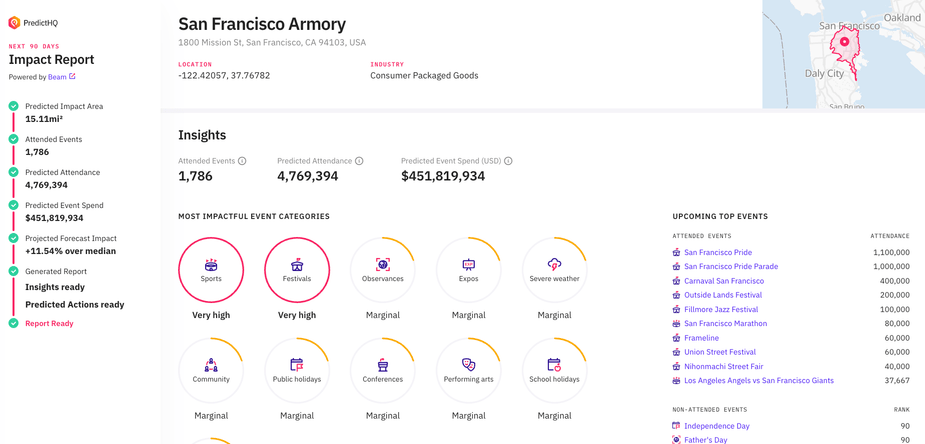Click icon beside Father's Day
Screen dimensions: 925x444
677,440
